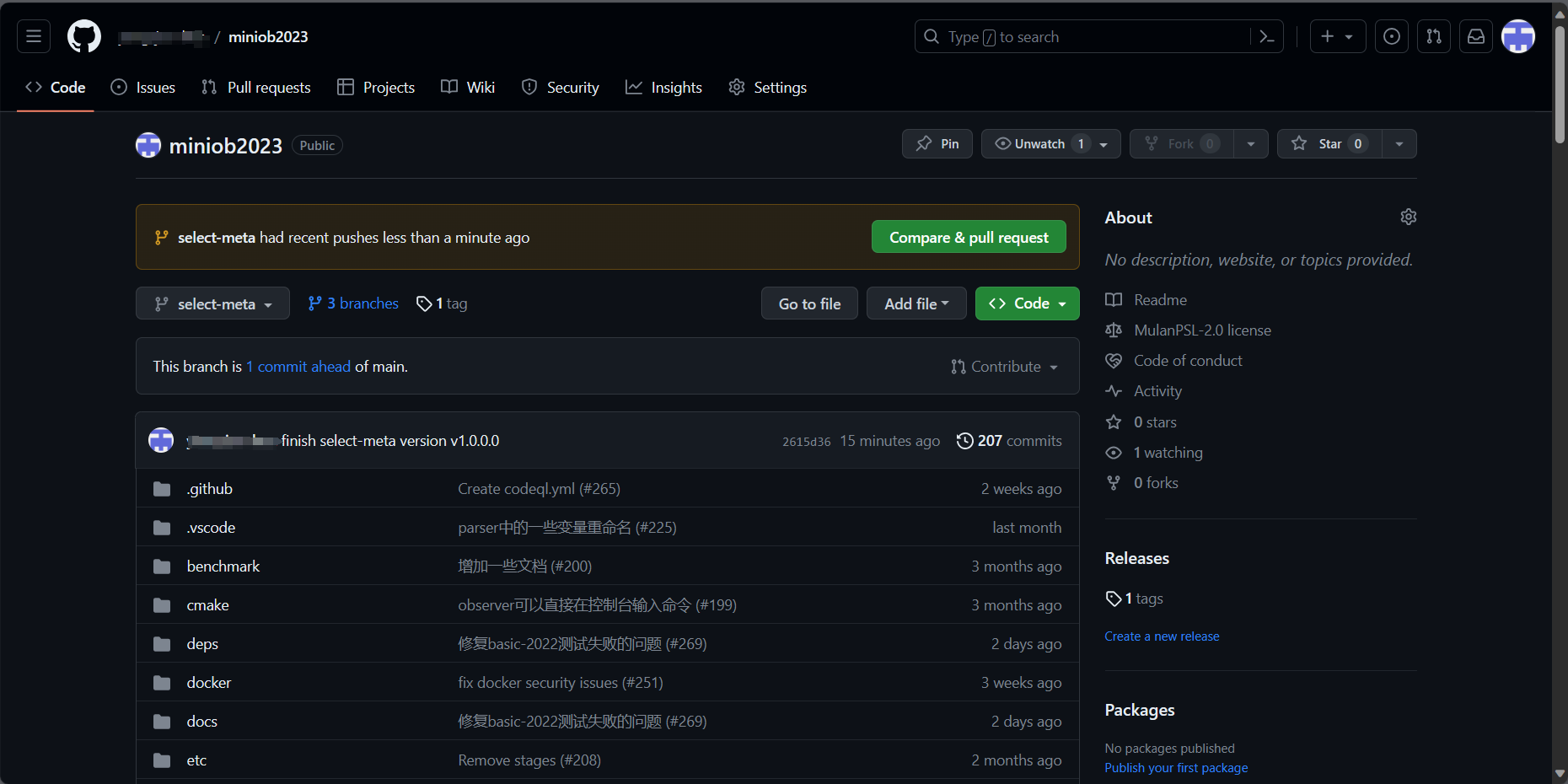Image resolution: width=1568 pixels, height=784 pixels.
Task: Open commit message 'Remove stages (#208)'
Action: point(529,760)
